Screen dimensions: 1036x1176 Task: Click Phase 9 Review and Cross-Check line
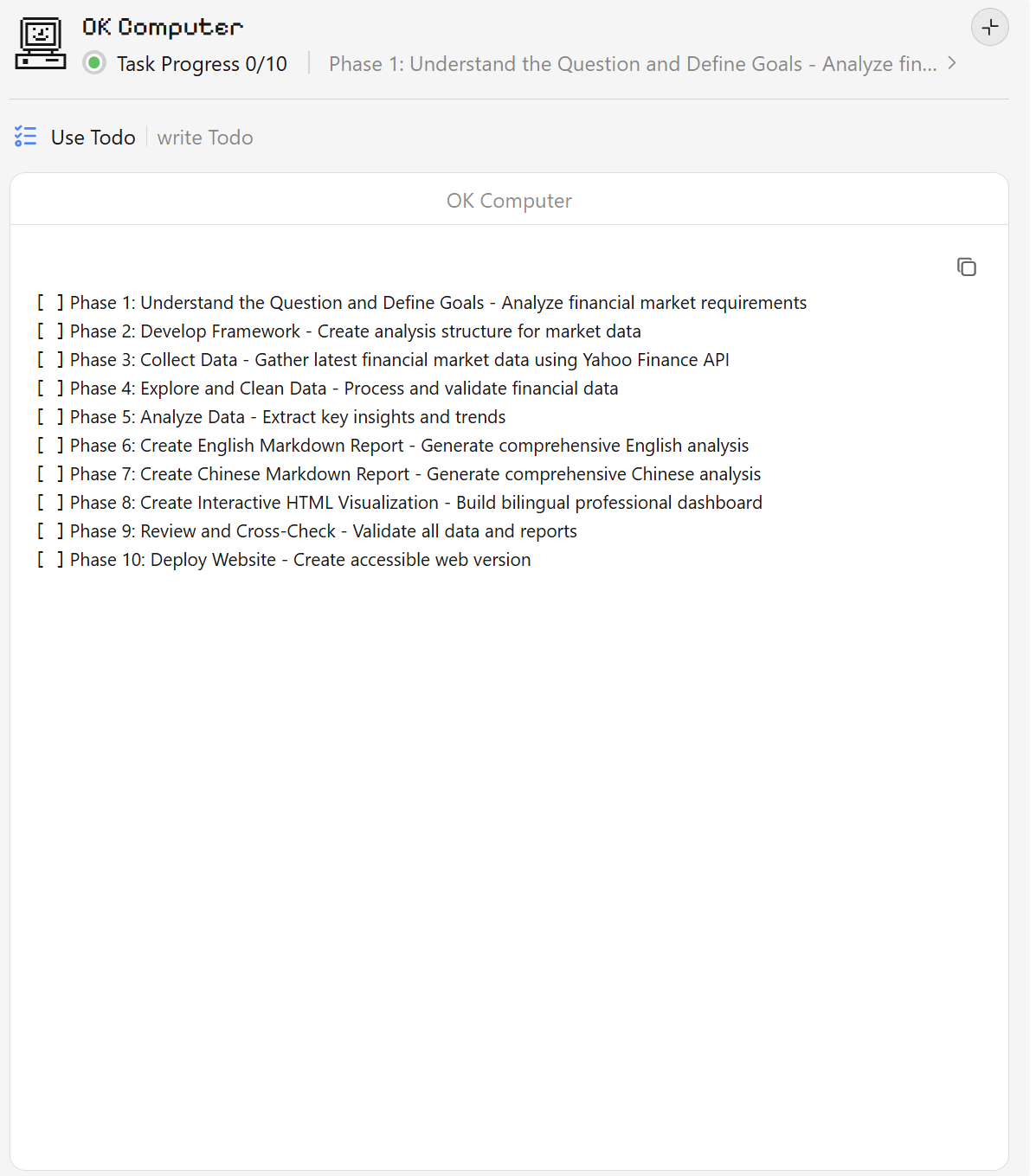323,531
